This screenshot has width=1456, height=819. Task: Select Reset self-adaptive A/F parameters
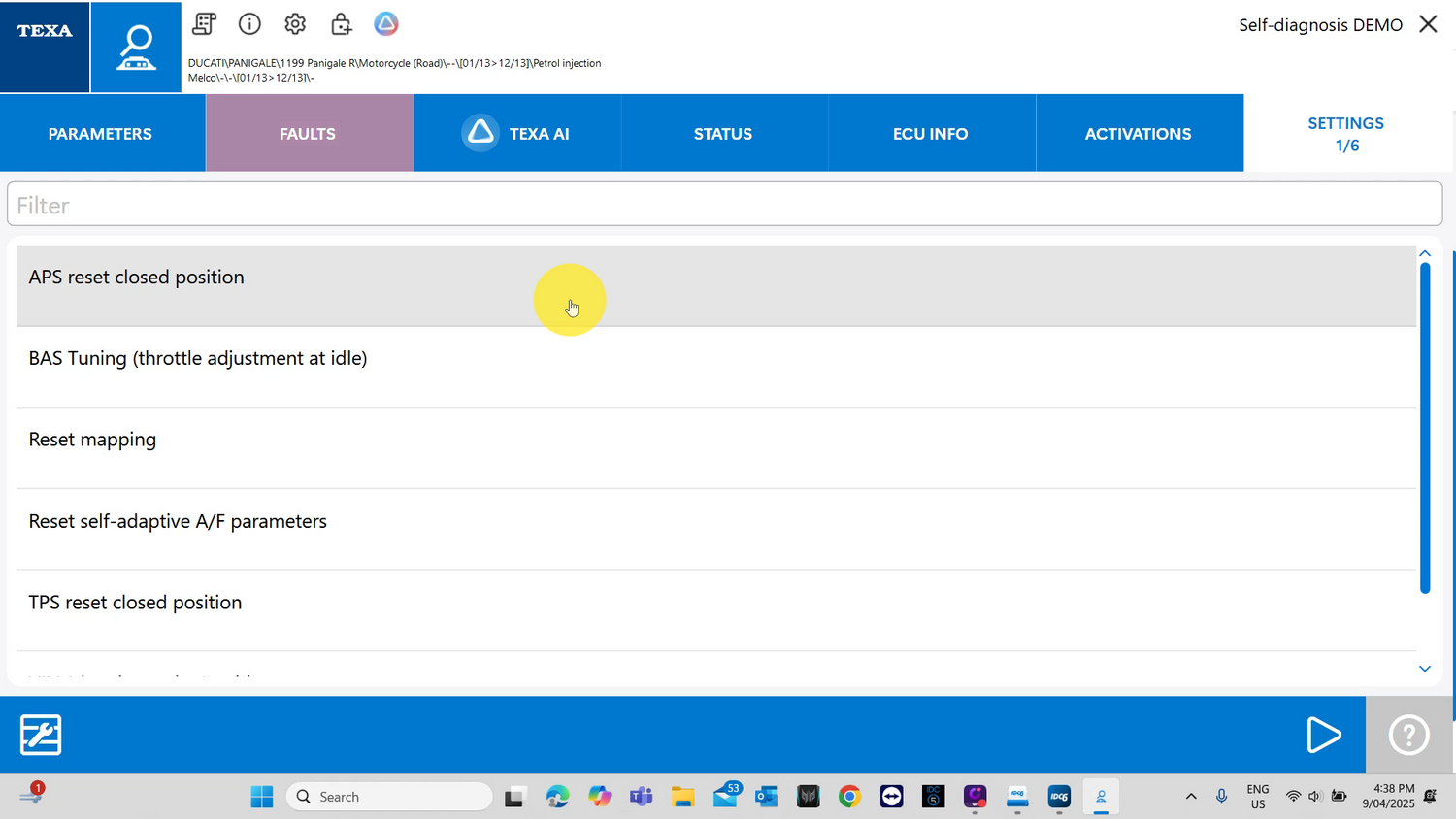point(716,530)
